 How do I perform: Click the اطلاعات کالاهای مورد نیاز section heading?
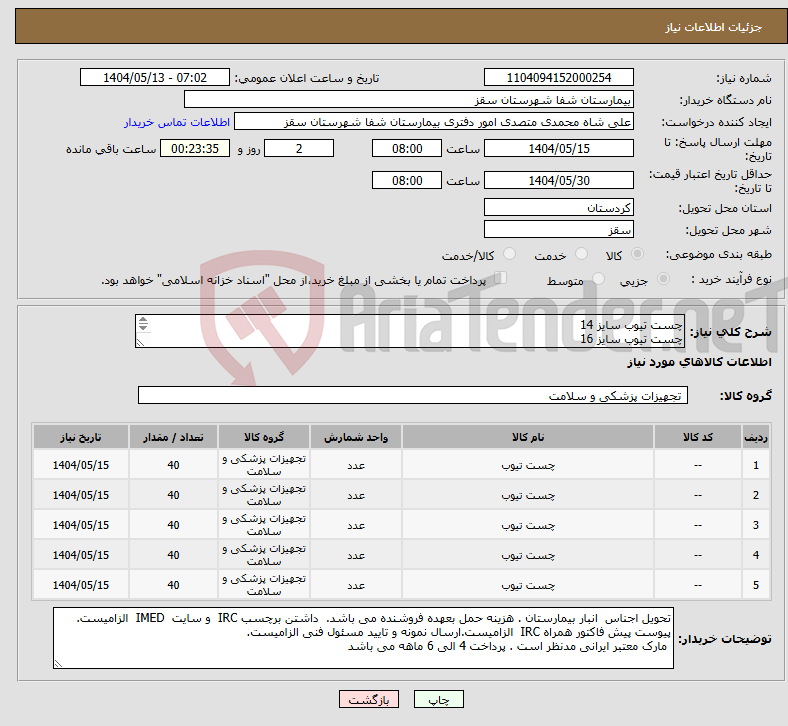click(699, 362)
